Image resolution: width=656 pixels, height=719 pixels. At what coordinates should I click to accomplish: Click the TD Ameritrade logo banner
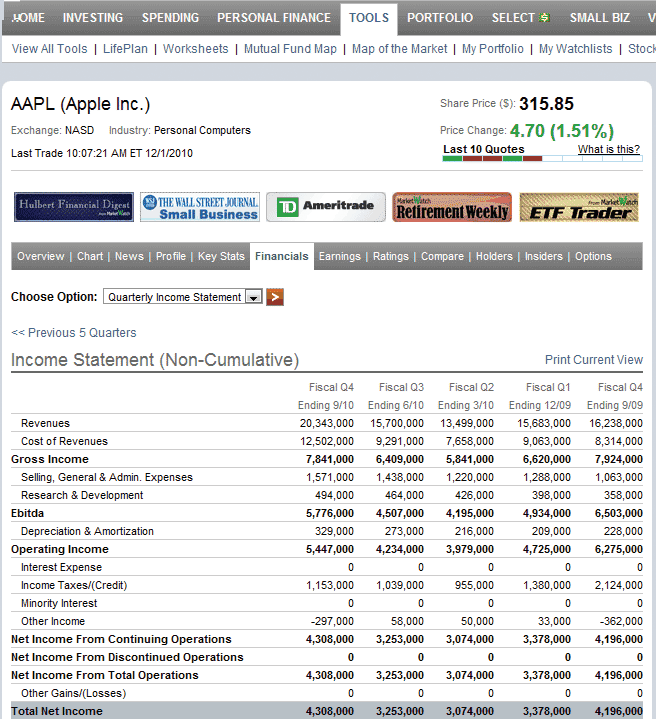[325, 207]
